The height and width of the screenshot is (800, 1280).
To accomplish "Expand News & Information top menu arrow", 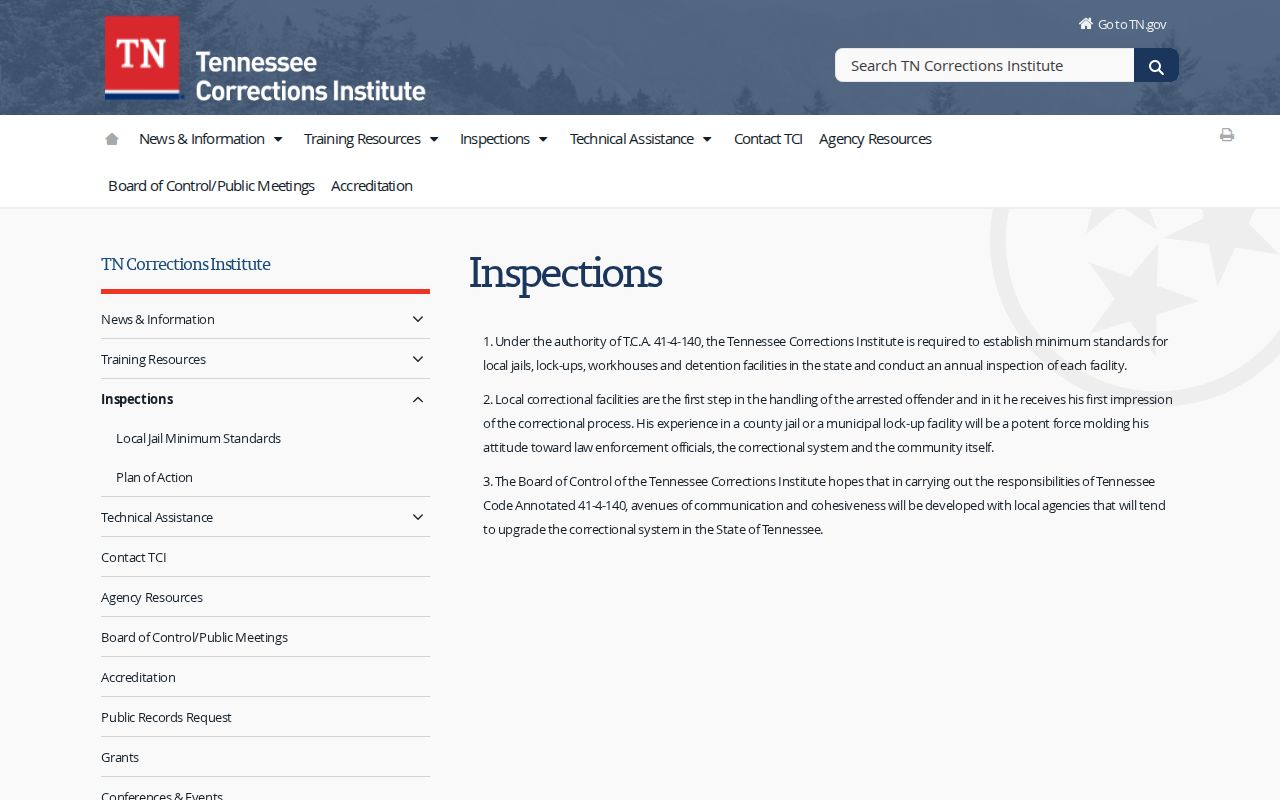I will 278,139.
